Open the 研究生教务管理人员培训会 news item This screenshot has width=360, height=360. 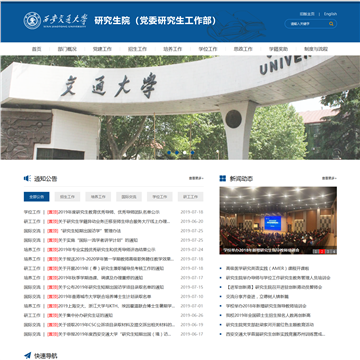(x=278, y=278)
